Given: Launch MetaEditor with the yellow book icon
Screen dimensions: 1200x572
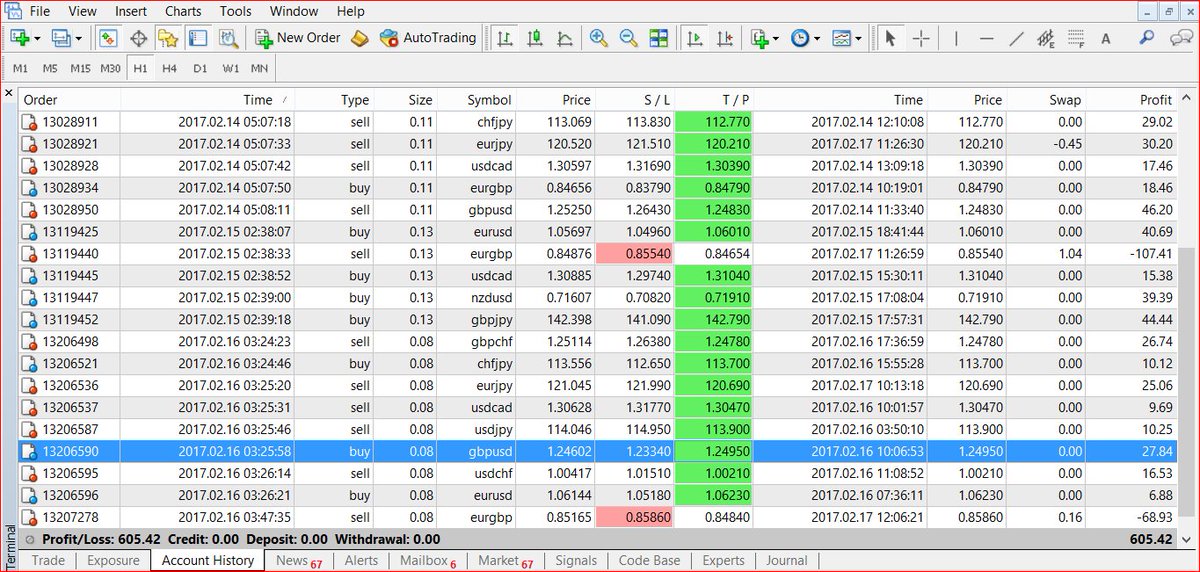Looking at the screenshot, I should 361,38.
